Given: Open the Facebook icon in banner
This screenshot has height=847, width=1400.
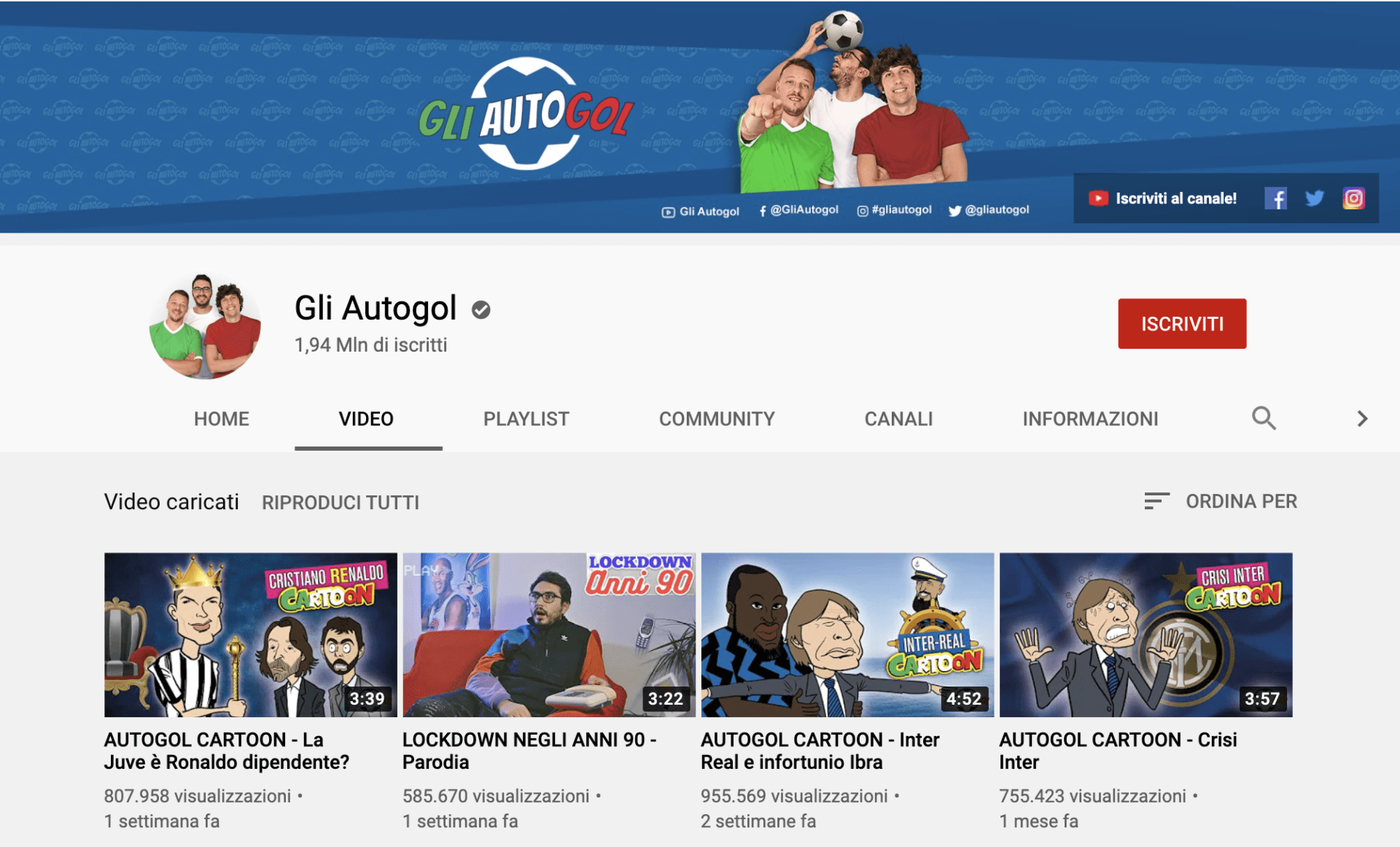Looking at the screenshot, I should click(x=1275, y=198).
